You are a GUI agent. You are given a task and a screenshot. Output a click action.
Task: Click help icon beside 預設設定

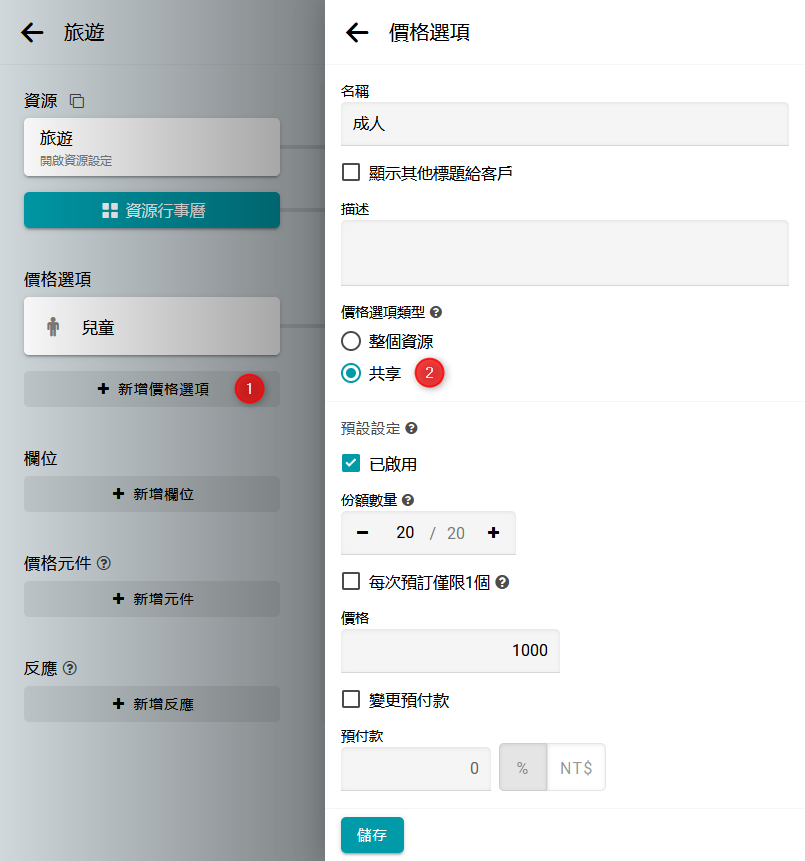pyautogui.click(x=411, y=428)
